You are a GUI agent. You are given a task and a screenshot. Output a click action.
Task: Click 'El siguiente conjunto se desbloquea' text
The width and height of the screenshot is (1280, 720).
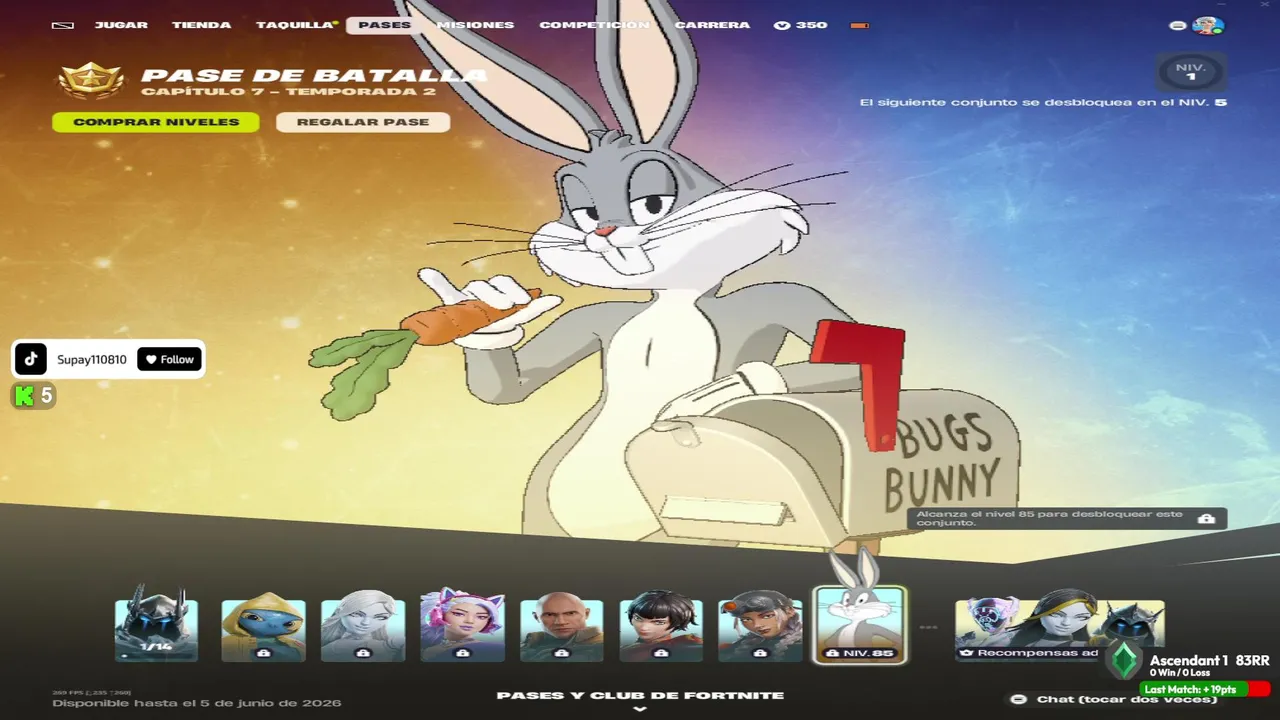click(1043, 102)
